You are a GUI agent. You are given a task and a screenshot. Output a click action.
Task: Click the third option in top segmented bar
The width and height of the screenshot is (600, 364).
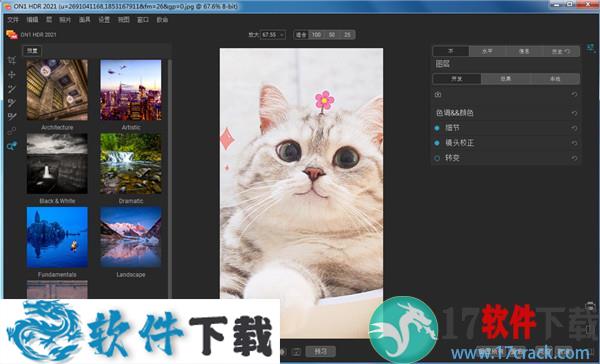[x=524, y=51]
